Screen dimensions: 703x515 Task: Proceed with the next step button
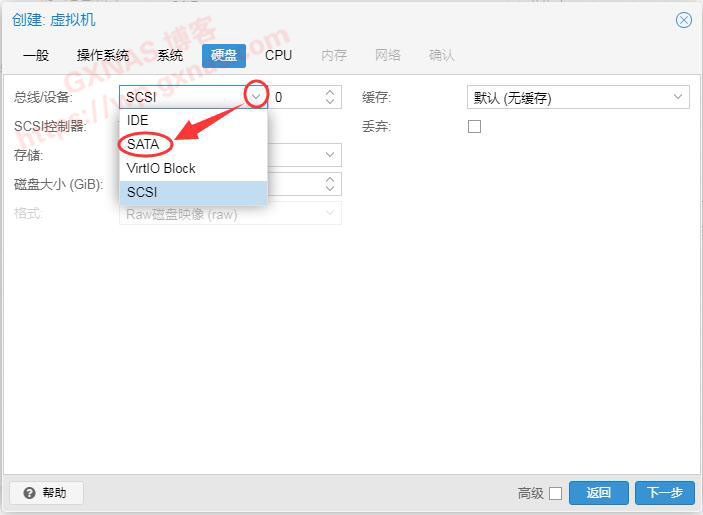(664, 493)
